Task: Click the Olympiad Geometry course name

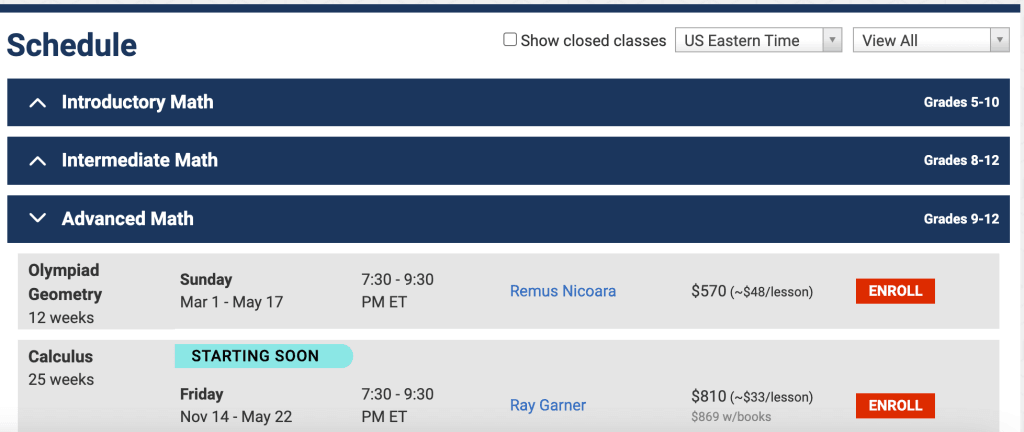Action: click(65, 282)
